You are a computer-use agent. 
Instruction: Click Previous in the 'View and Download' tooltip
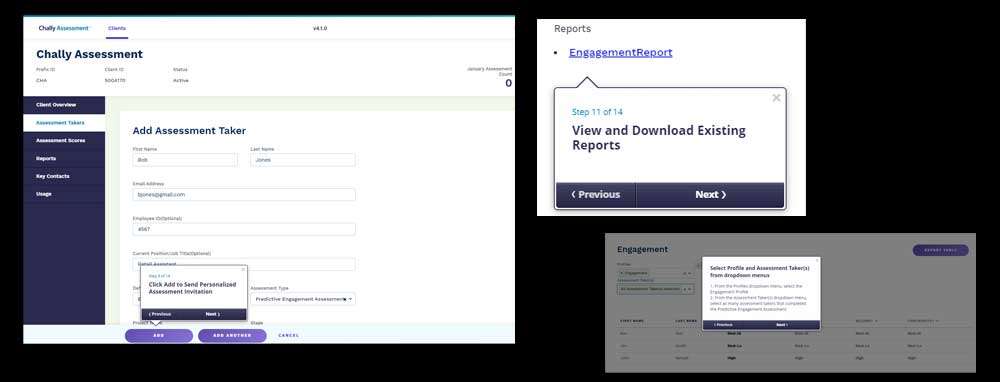click(596, 195)
